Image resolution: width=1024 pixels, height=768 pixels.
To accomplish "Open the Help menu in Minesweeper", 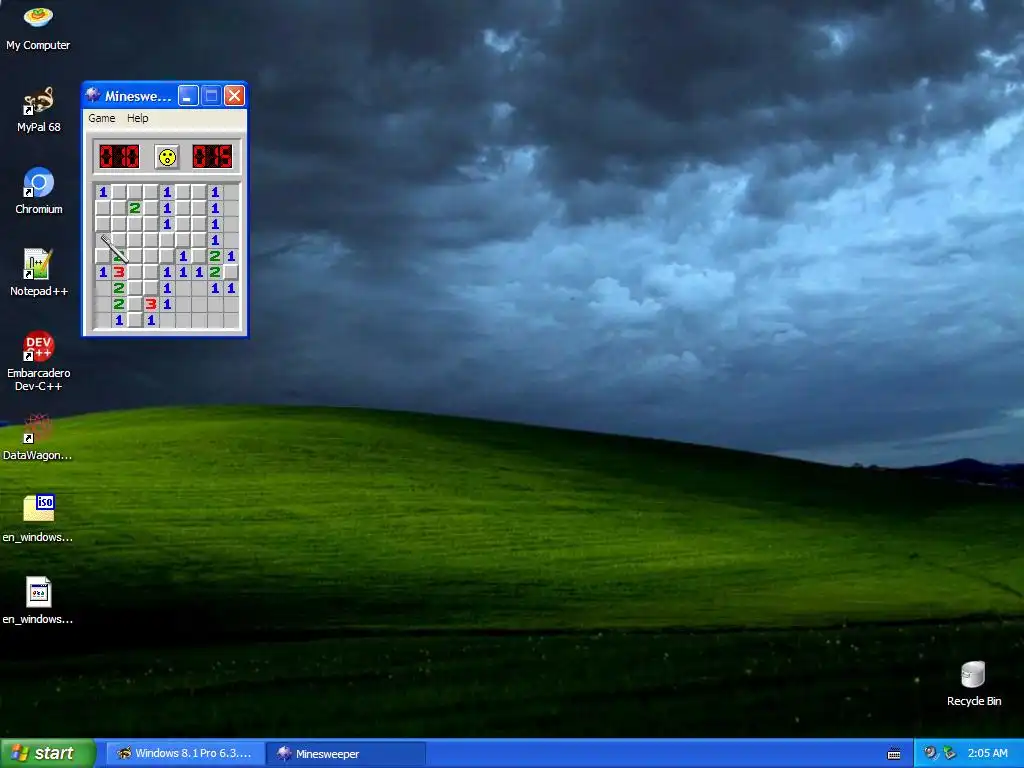I will (x=137, y=118).
